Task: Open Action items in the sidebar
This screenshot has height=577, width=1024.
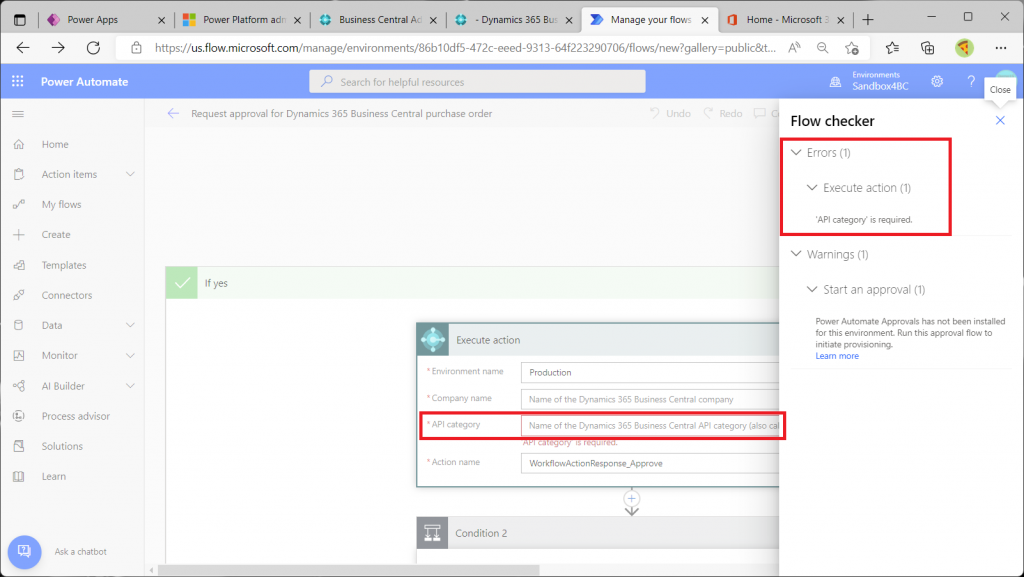Action: pos(69,174)
